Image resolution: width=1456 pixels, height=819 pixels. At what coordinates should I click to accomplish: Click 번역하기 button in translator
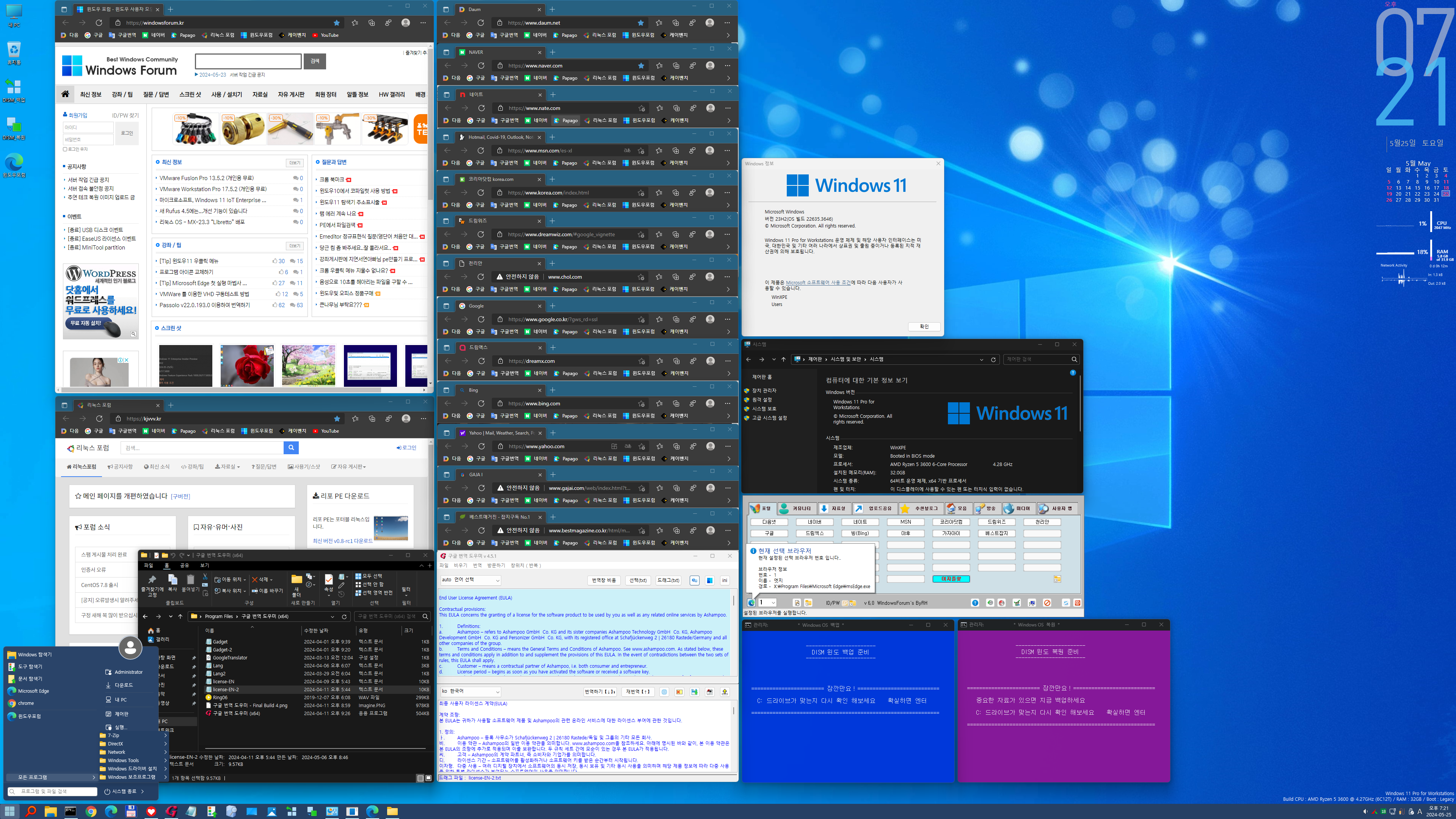tap(600, 692)
